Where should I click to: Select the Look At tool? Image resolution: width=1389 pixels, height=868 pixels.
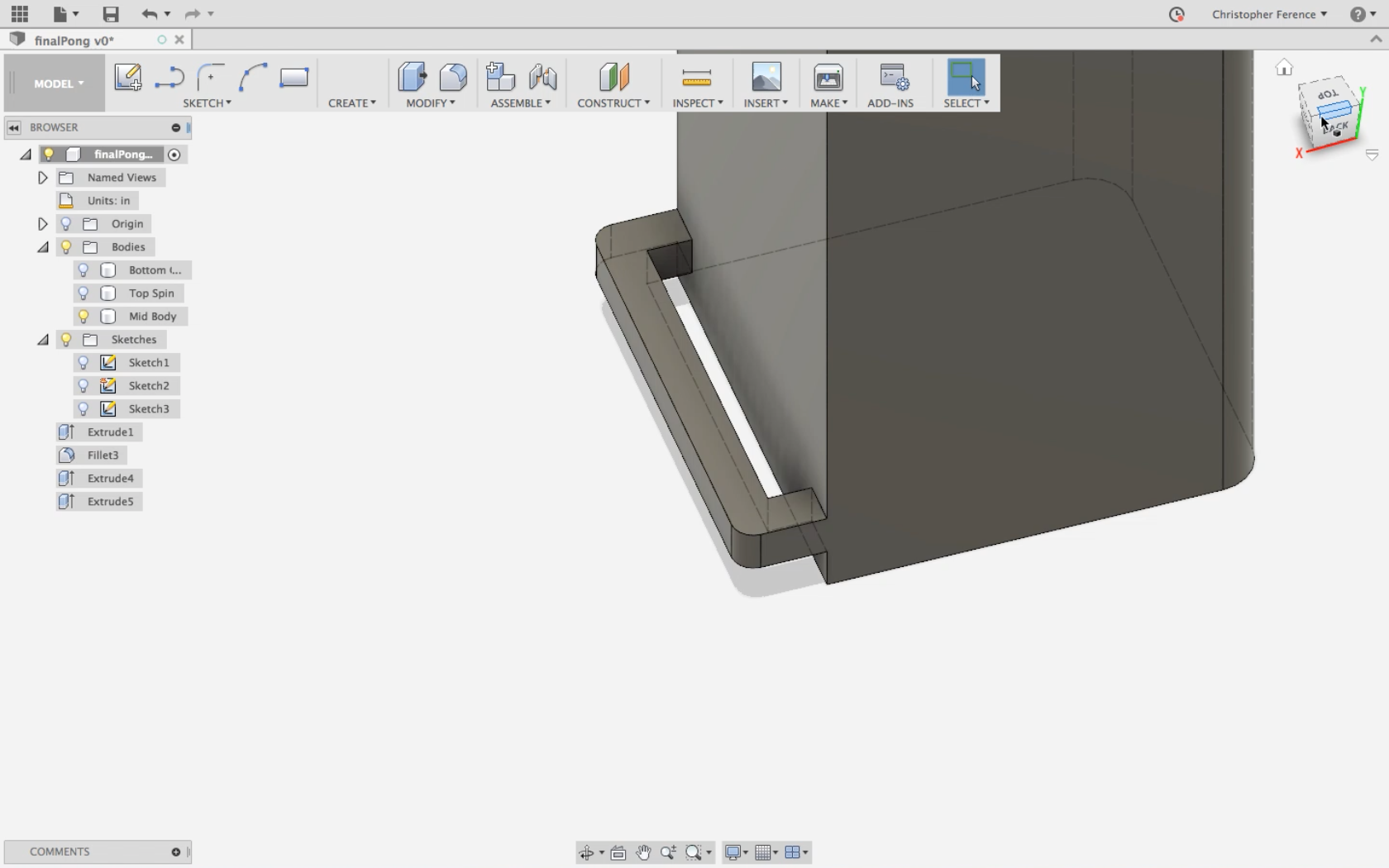[618, 852]
